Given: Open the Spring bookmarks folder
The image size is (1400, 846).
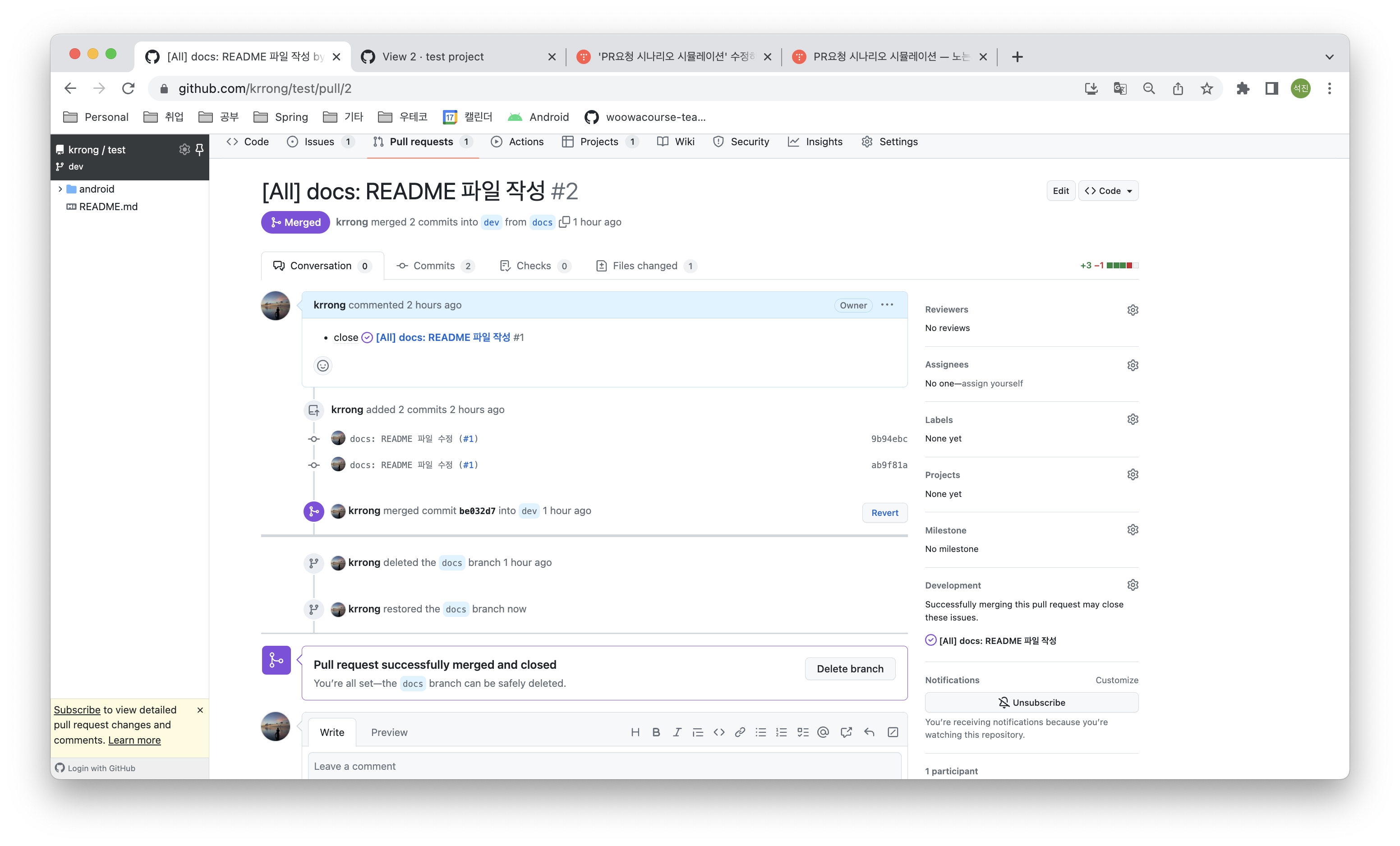Looking at the screenshot, I should [x=281, y=117].
